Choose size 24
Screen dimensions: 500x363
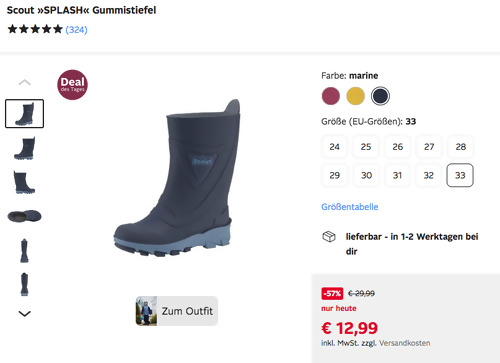pos(334,147)
